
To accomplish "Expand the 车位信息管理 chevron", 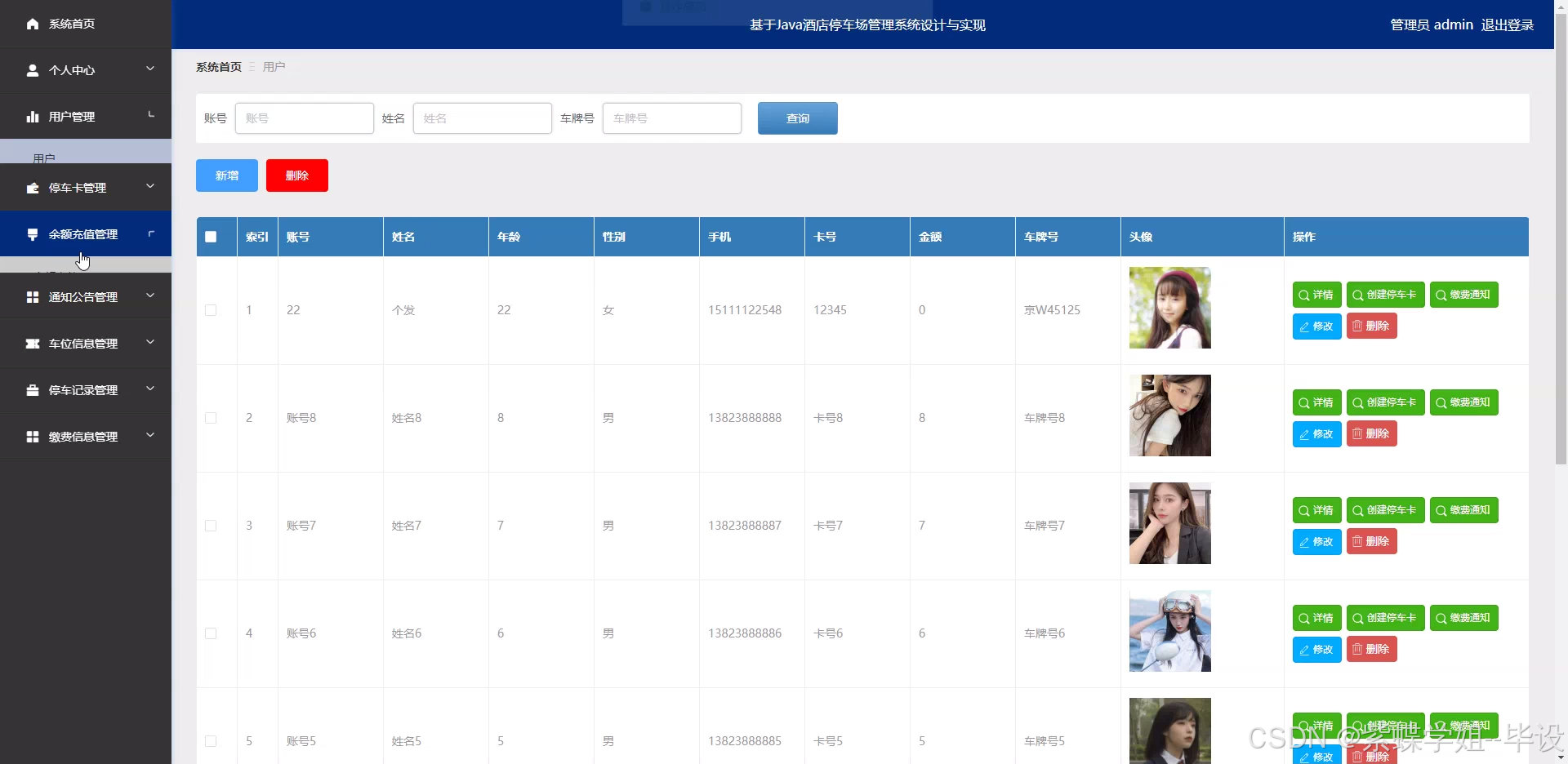I will 150,342.
